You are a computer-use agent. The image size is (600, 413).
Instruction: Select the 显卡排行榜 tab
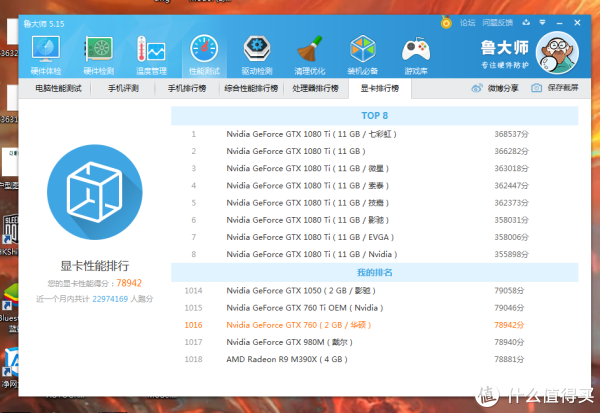(380, 88)
